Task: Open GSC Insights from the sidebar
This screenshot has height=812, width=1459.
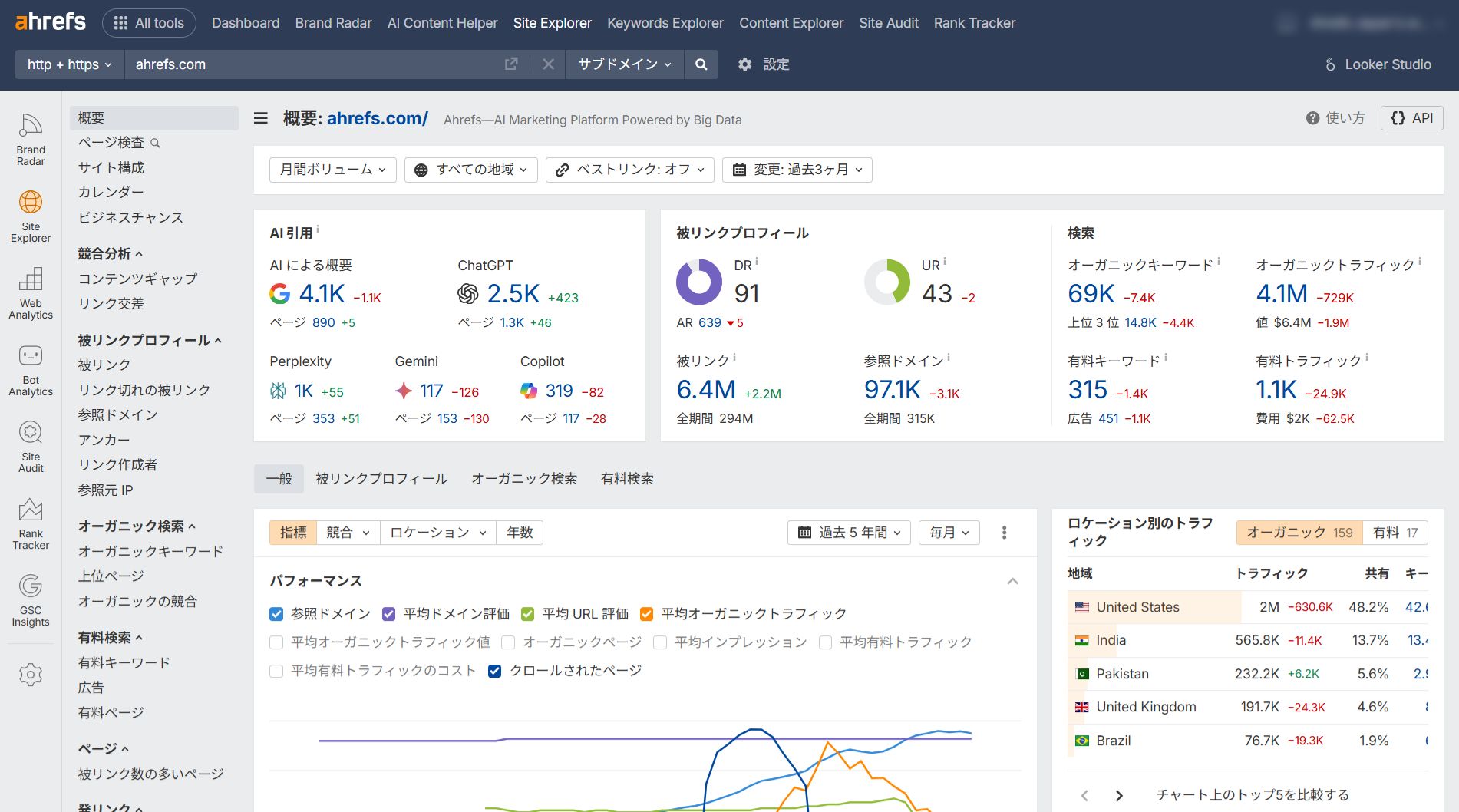Action: (x=31, y=600)
